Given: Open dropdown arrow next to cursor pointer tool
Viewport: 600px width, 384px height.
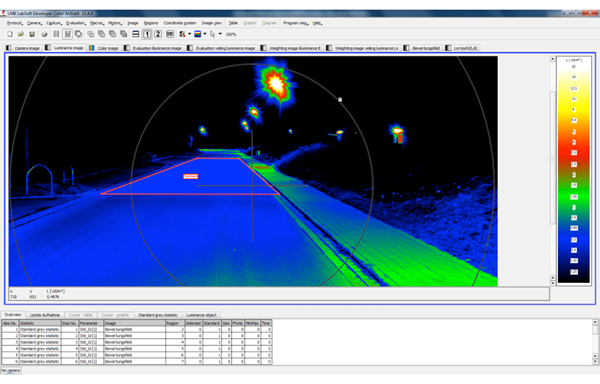Looking at the screenshot, I should (220, 34).
